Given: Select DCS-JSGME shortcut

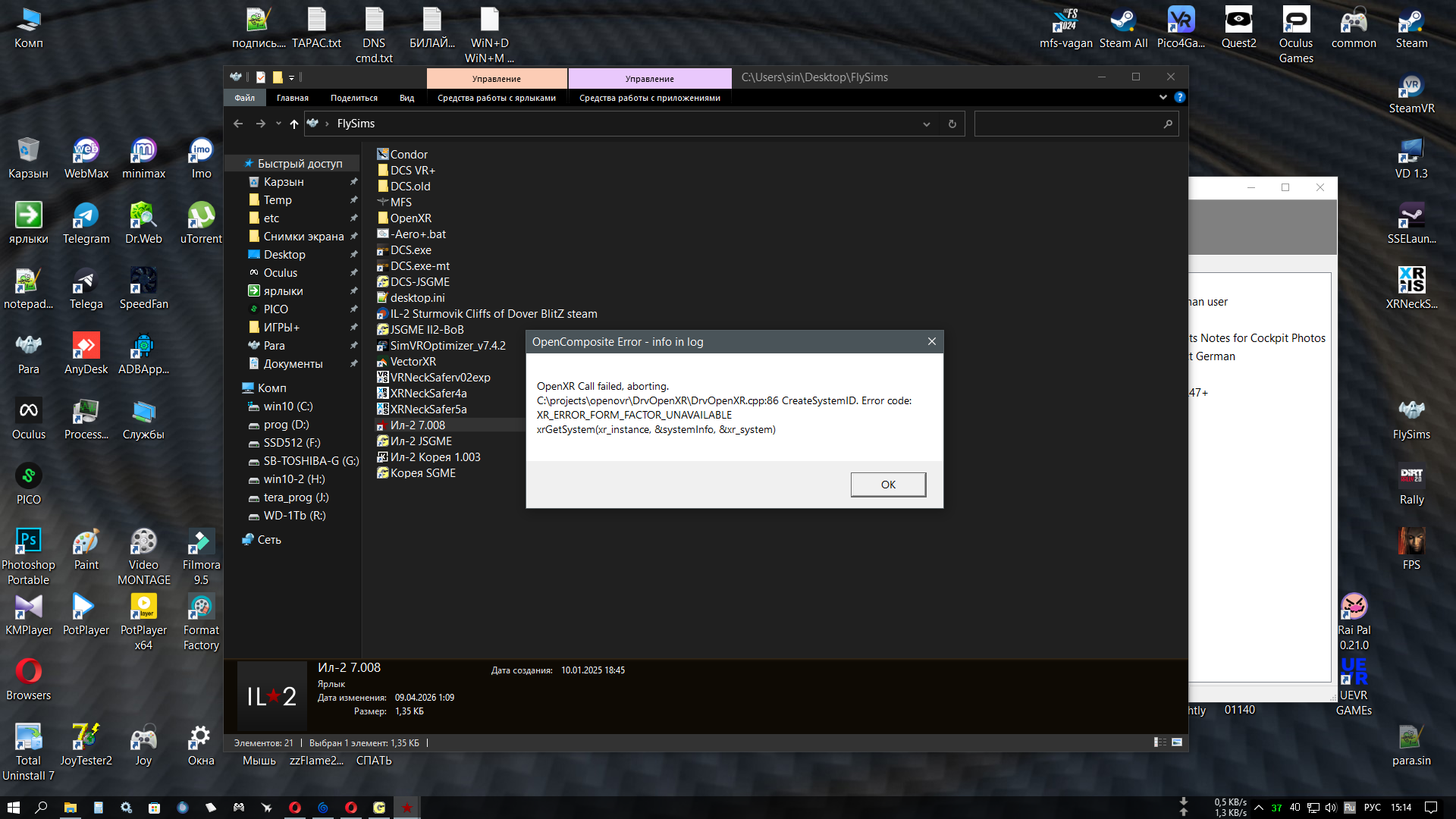Looking at the screenshot, I should pyautogui.click(x=413, y=282).
